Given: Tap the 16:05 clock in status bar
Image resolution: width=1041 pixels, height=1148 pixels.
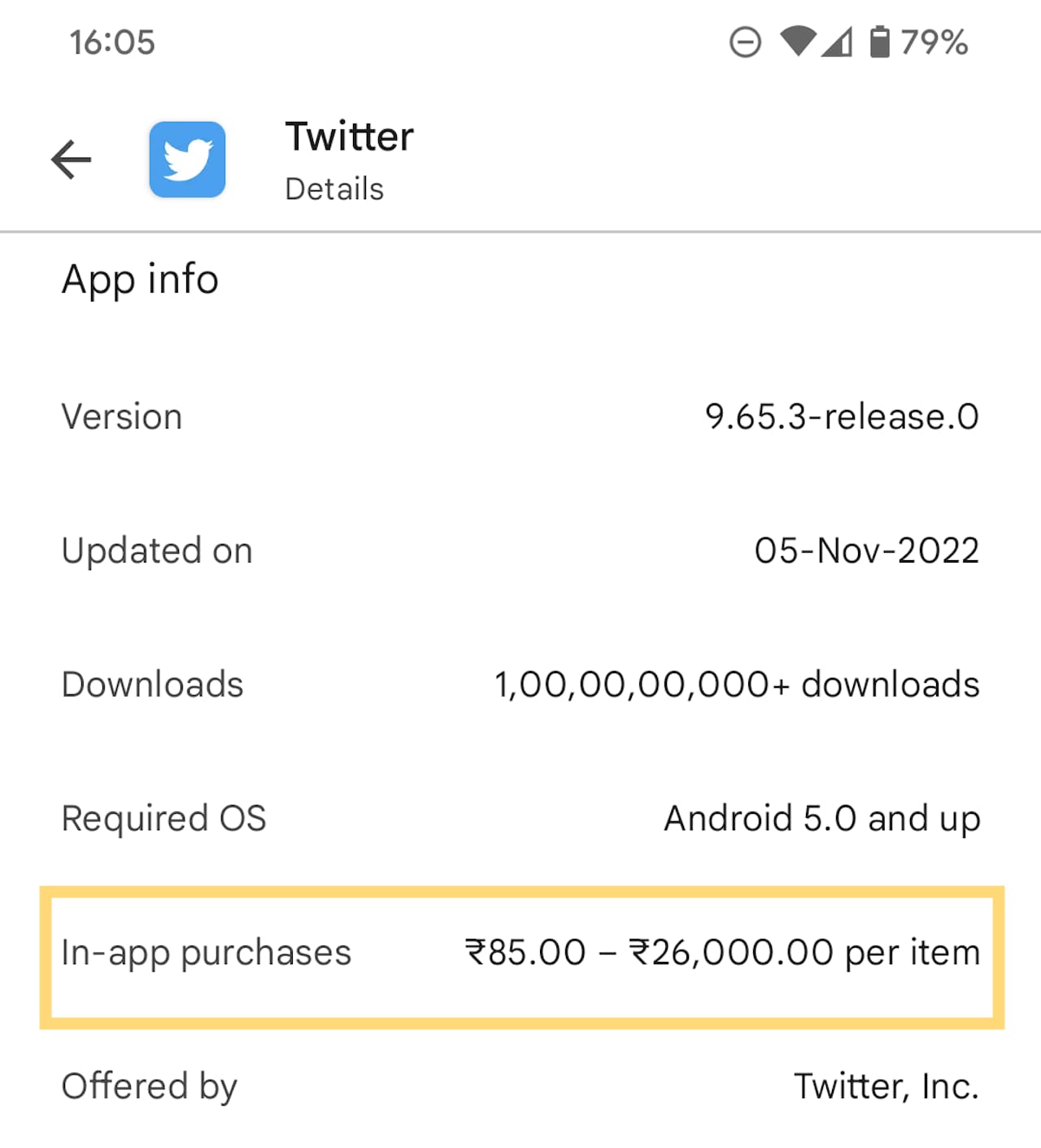Looking at the screenshot, I should (x=112, y=42).
